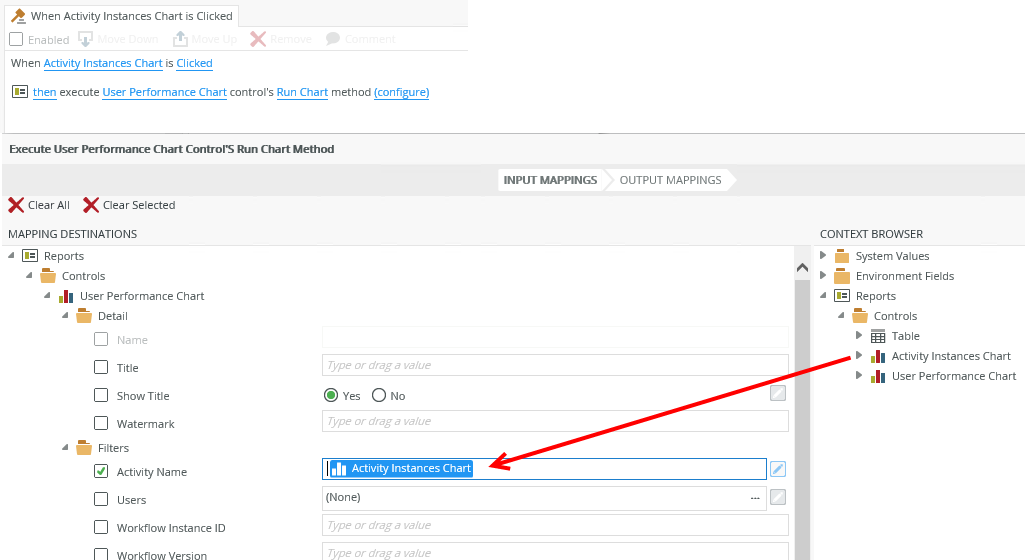This screenshot has width=1026, height=560.
Task: Click the red X icon of Clear Selected
Action: click(91, 205)
